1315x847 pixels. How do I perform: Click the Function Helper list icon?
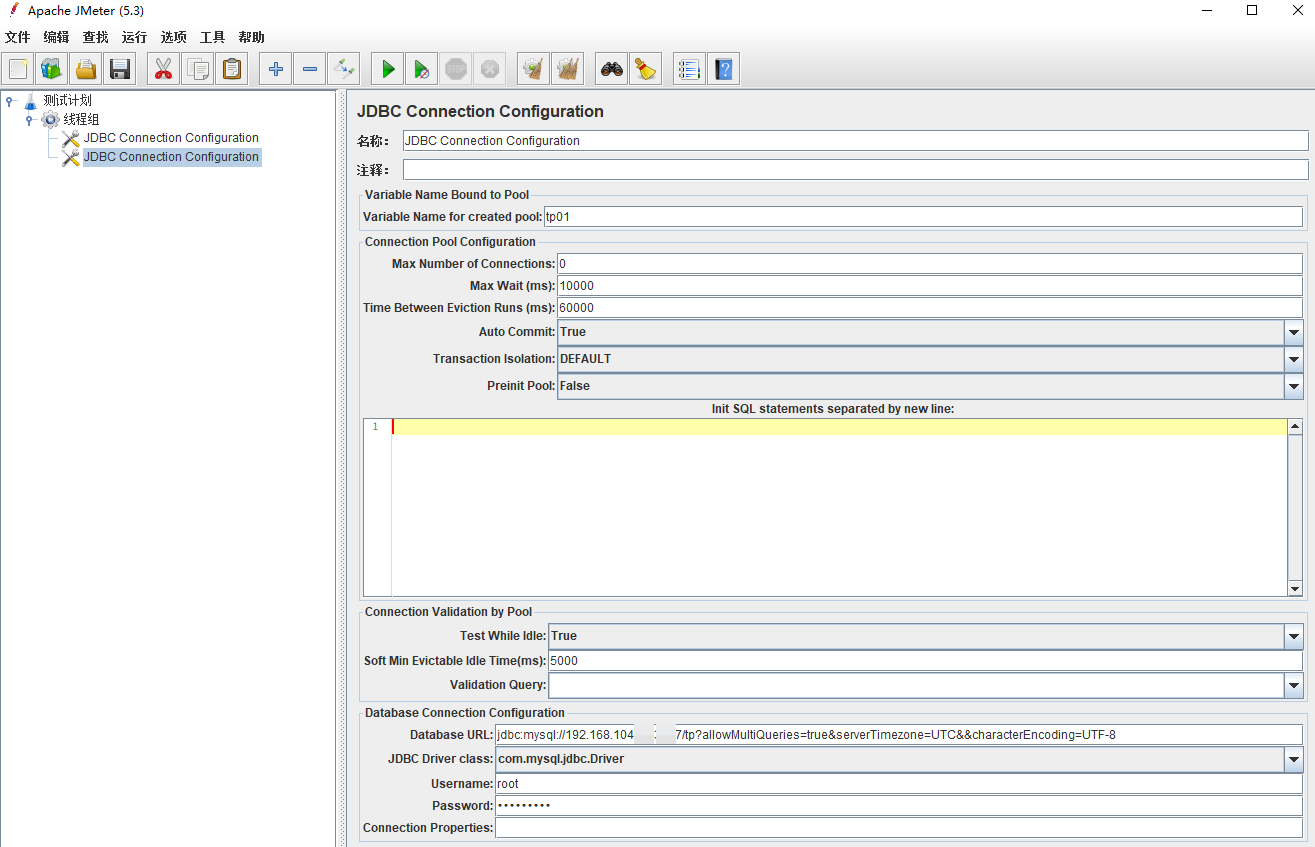tap(689, 69)
